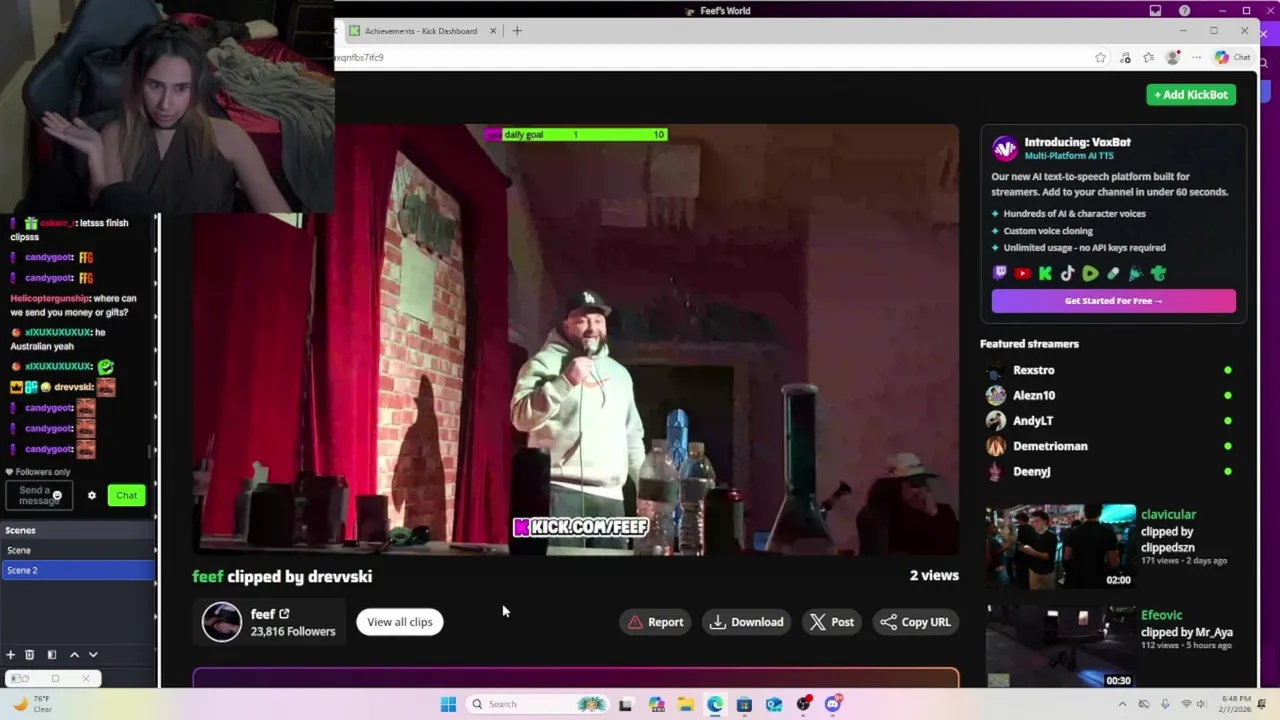Open Rexstro in featured streamers

click(x=1033, y=370)
